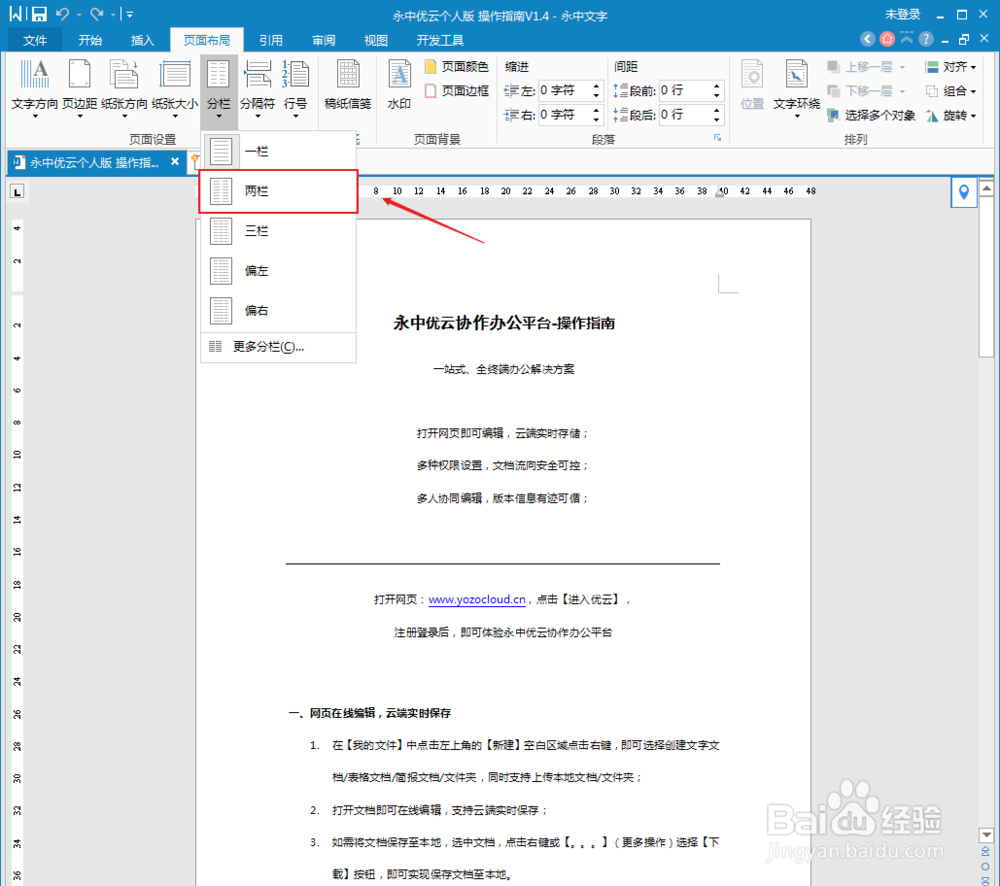
Task: Decrease spacing after (段后) value
Action: click(717, 119)
